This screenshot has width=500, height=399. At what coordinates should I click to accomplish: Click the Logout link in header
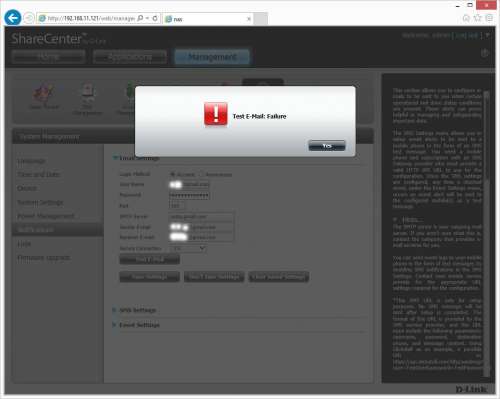[466, 35]
